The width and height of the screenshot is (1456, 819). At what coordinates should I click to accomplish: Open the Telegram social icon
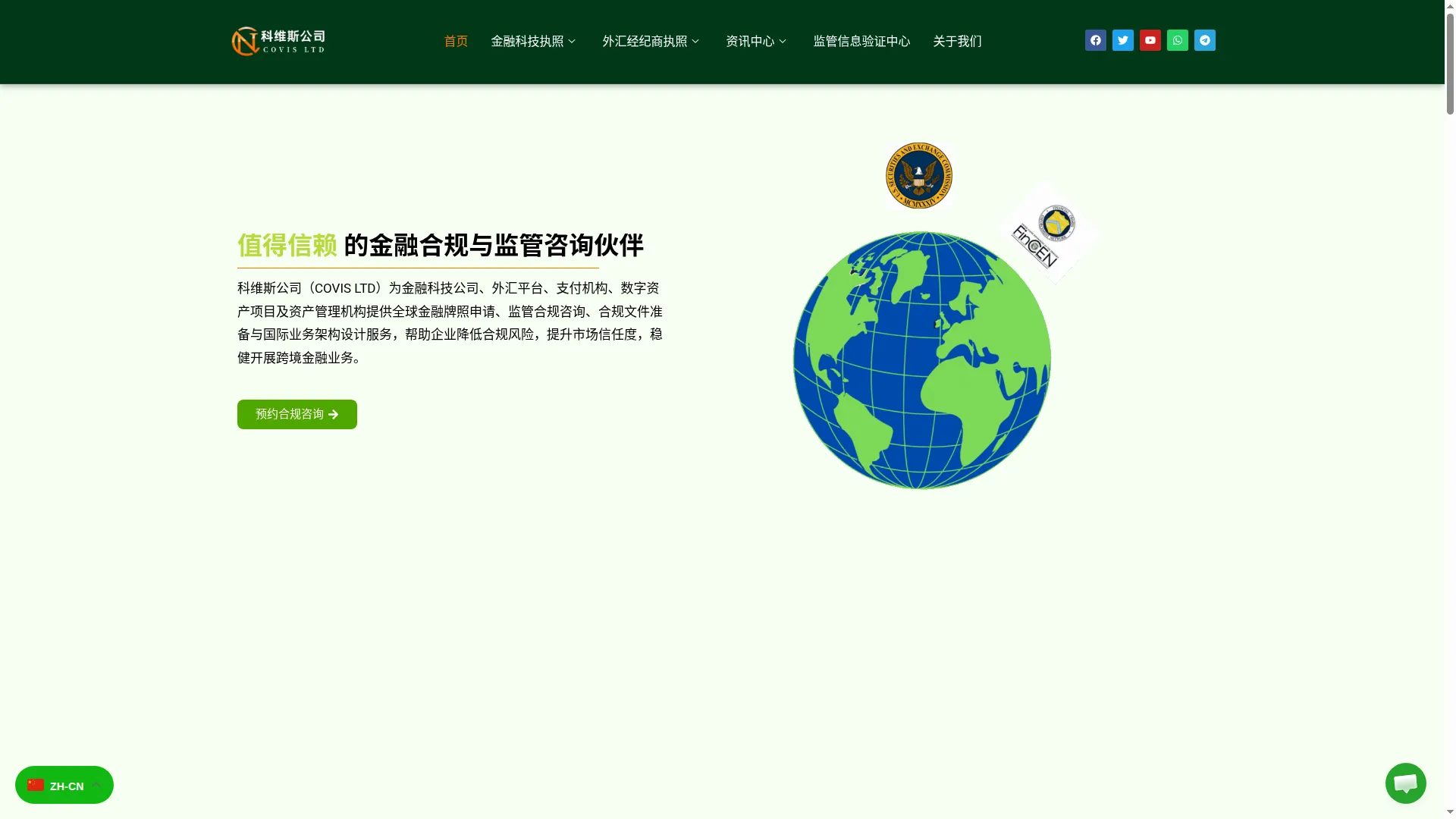point(1204,40)
